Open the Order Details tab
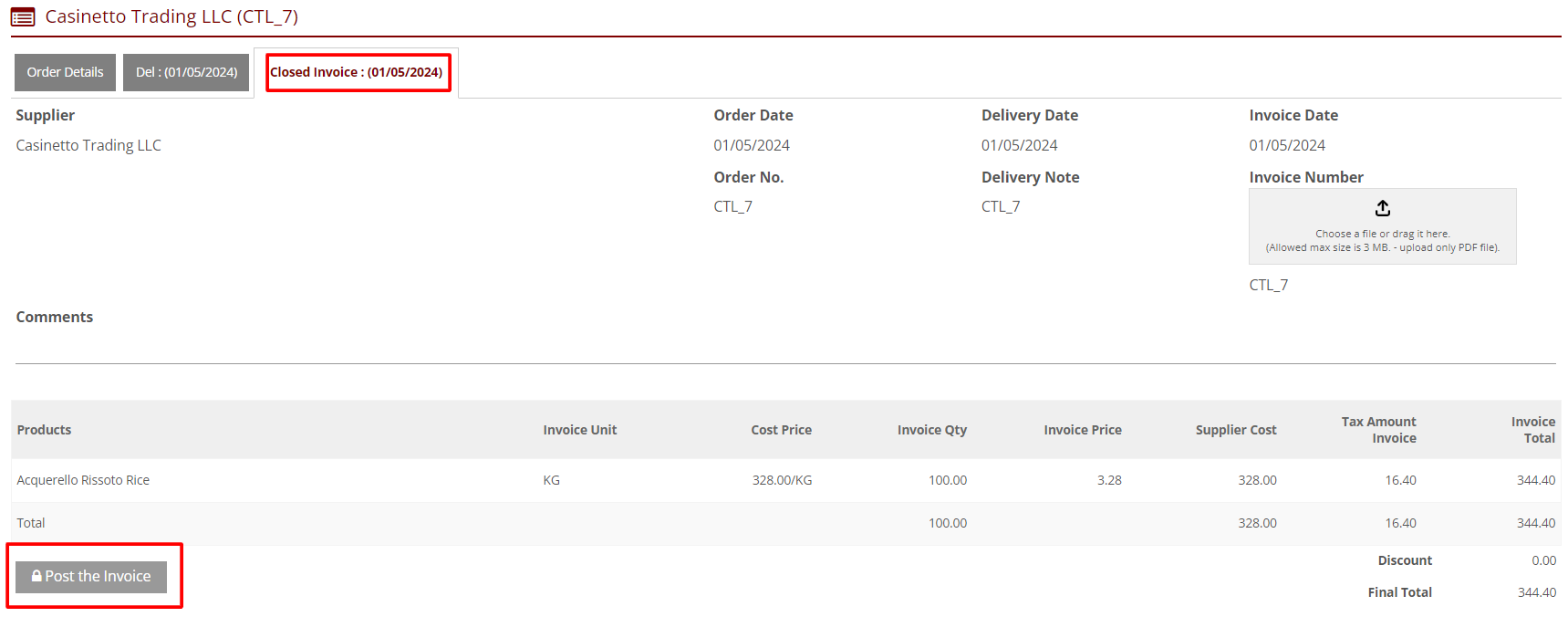 click(x=65, y=73)
